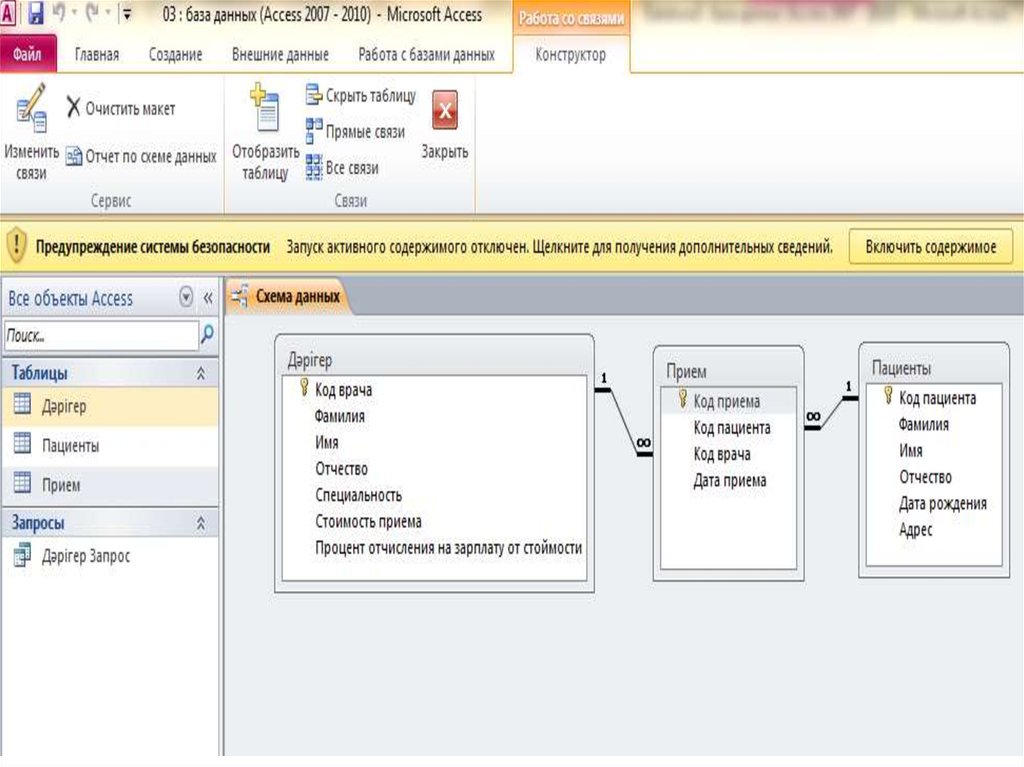Viewport: 1024px width, 767px height.
Task: Click the red Закрыть icon
Action: click(x=444, y=111)
